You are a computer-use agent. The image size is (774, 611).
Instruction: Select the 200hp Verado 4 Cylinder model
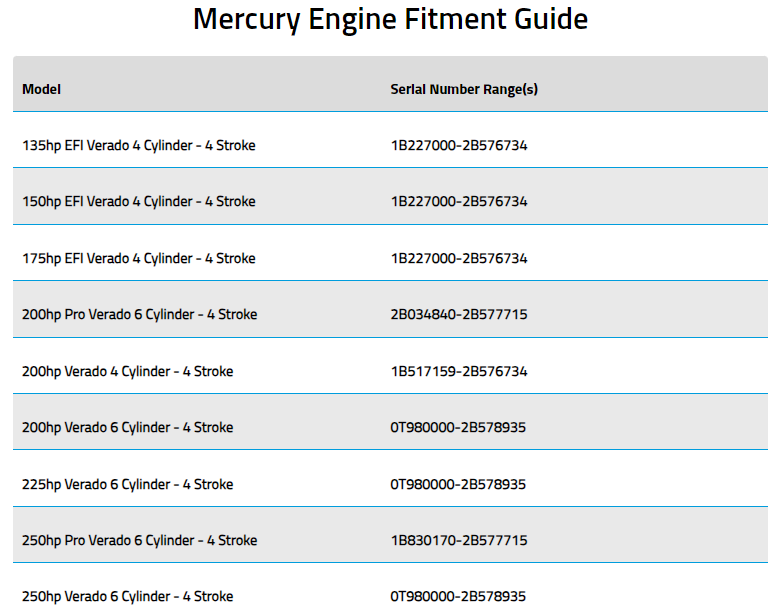pyautogui.click(x=128, y=372)
